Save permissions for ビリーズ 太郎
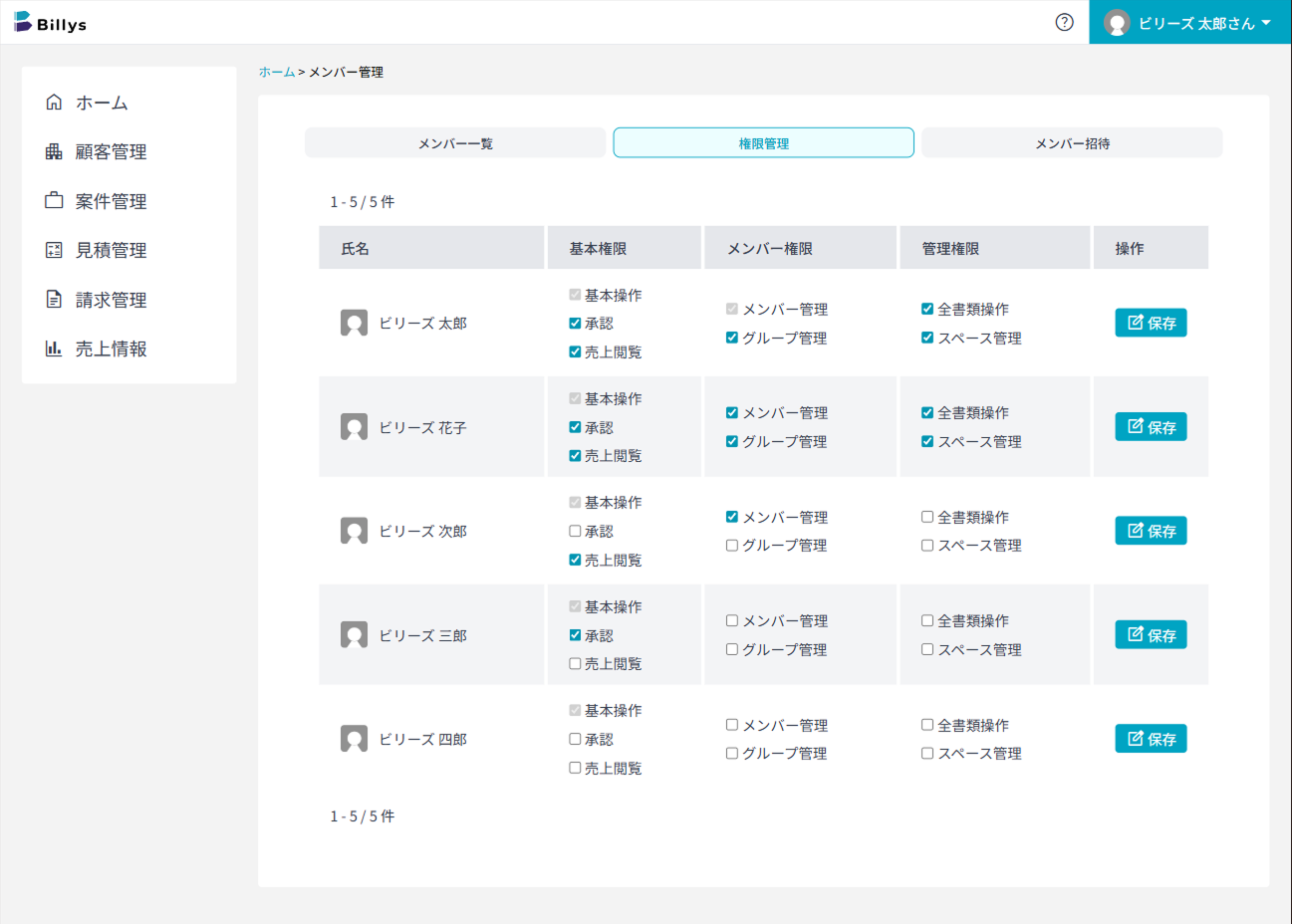 click(1151, 323)
